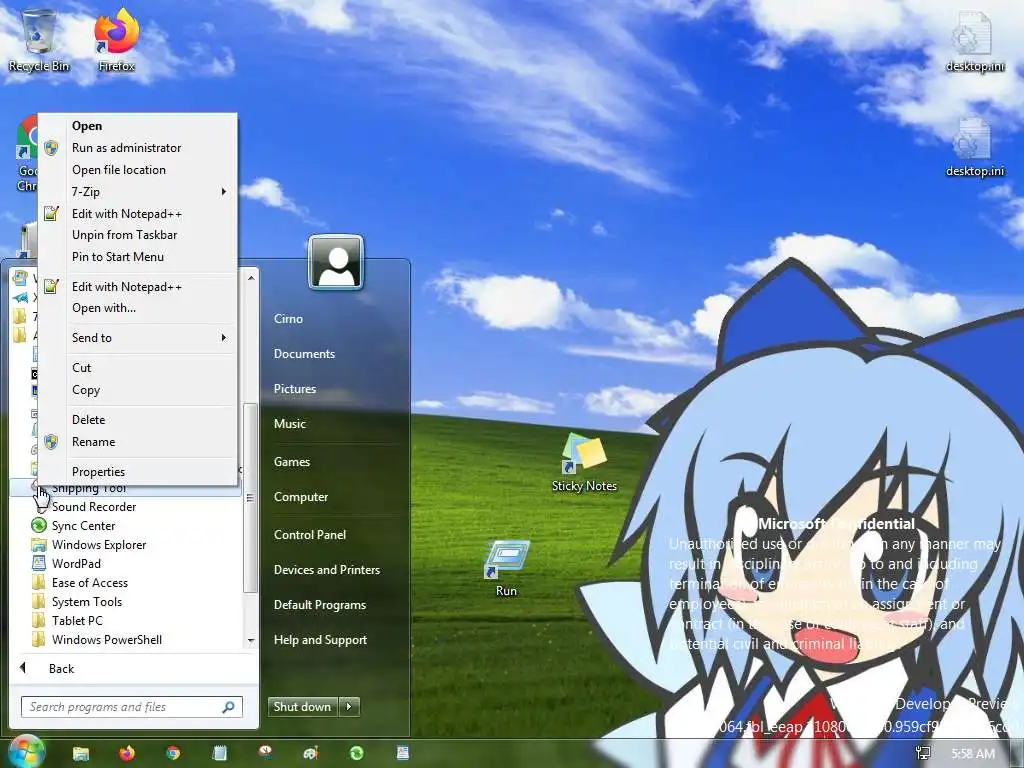The height and width of the screenshot is (768, 1024).
Task: Click the Sync Center icon in programs list
Action: [39, 525]
